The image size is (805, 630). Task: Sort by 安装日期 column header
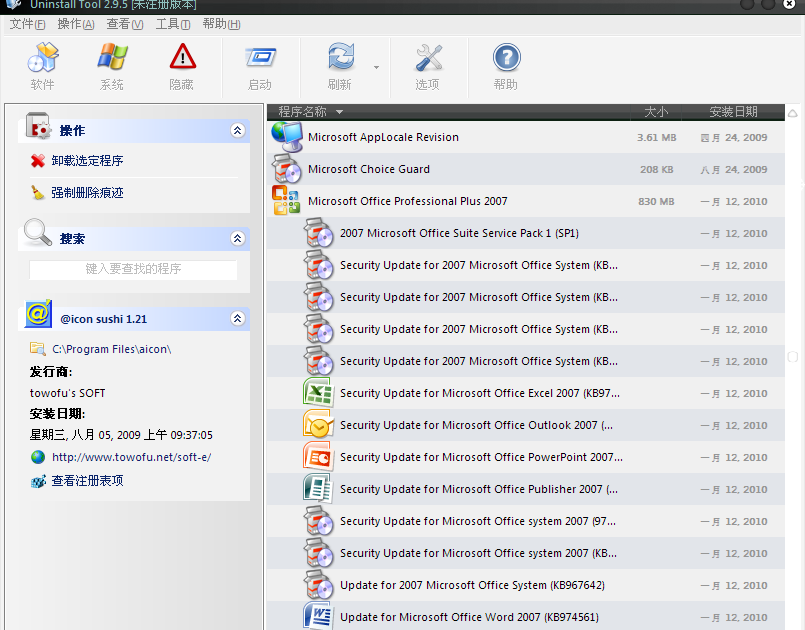tap(733, 111)
